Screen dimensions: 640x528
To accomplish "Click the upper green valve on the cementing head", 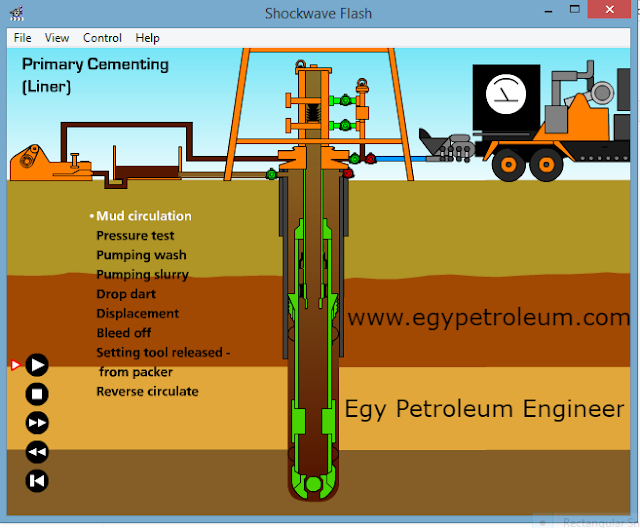I will 345,100.
